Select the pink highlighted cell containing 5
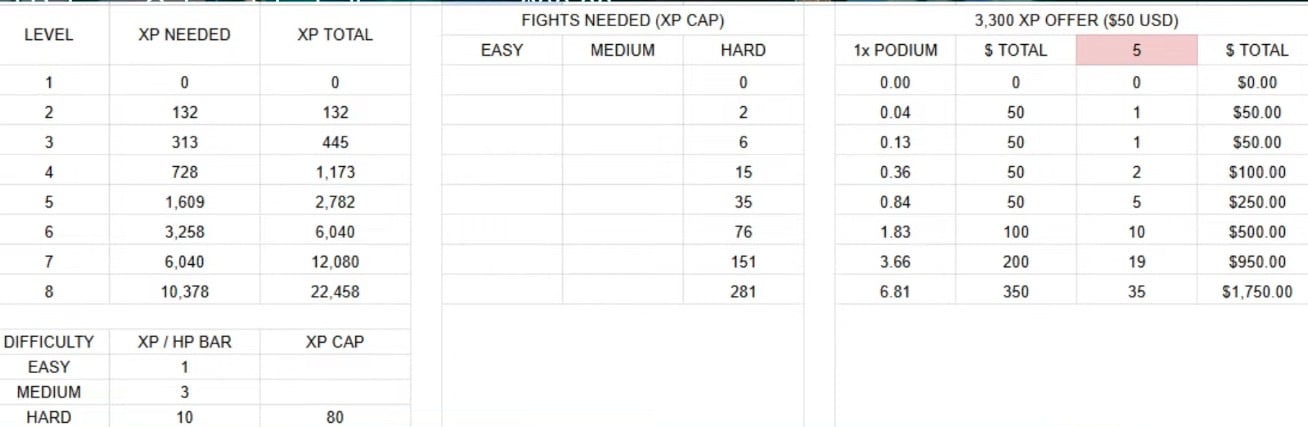The image size is (1308, 427). [1136, 50]
